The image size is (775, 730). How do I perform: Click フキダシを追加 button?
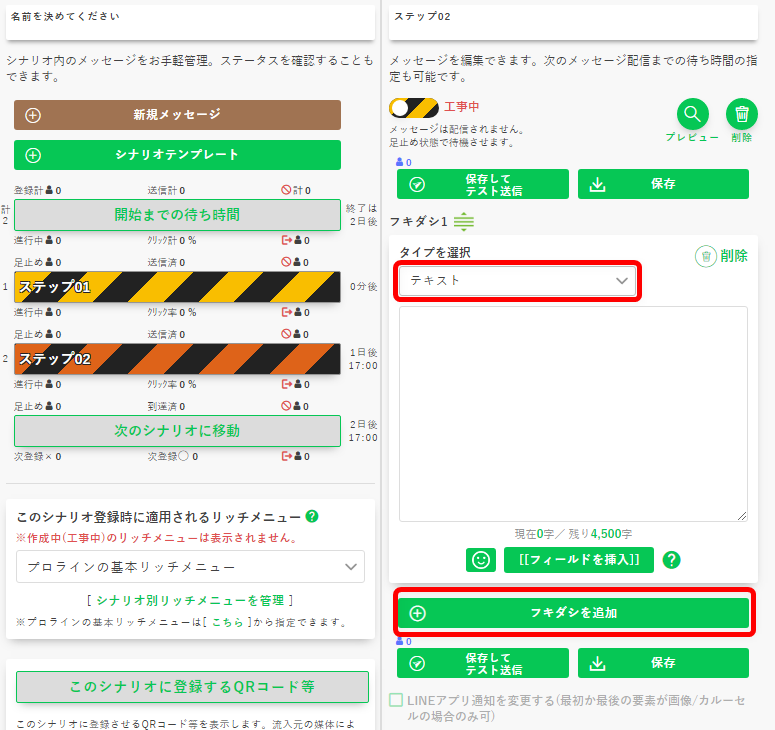[573, 613]
